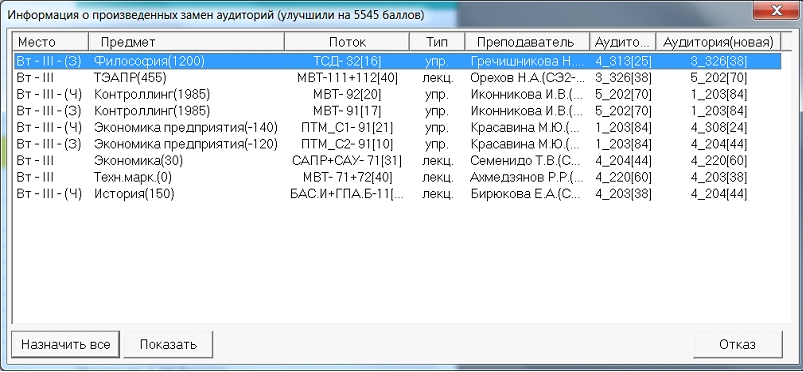This screenshot has width=803, height=372.
Task: Select the История(150) row
Action: pos(397,194)
